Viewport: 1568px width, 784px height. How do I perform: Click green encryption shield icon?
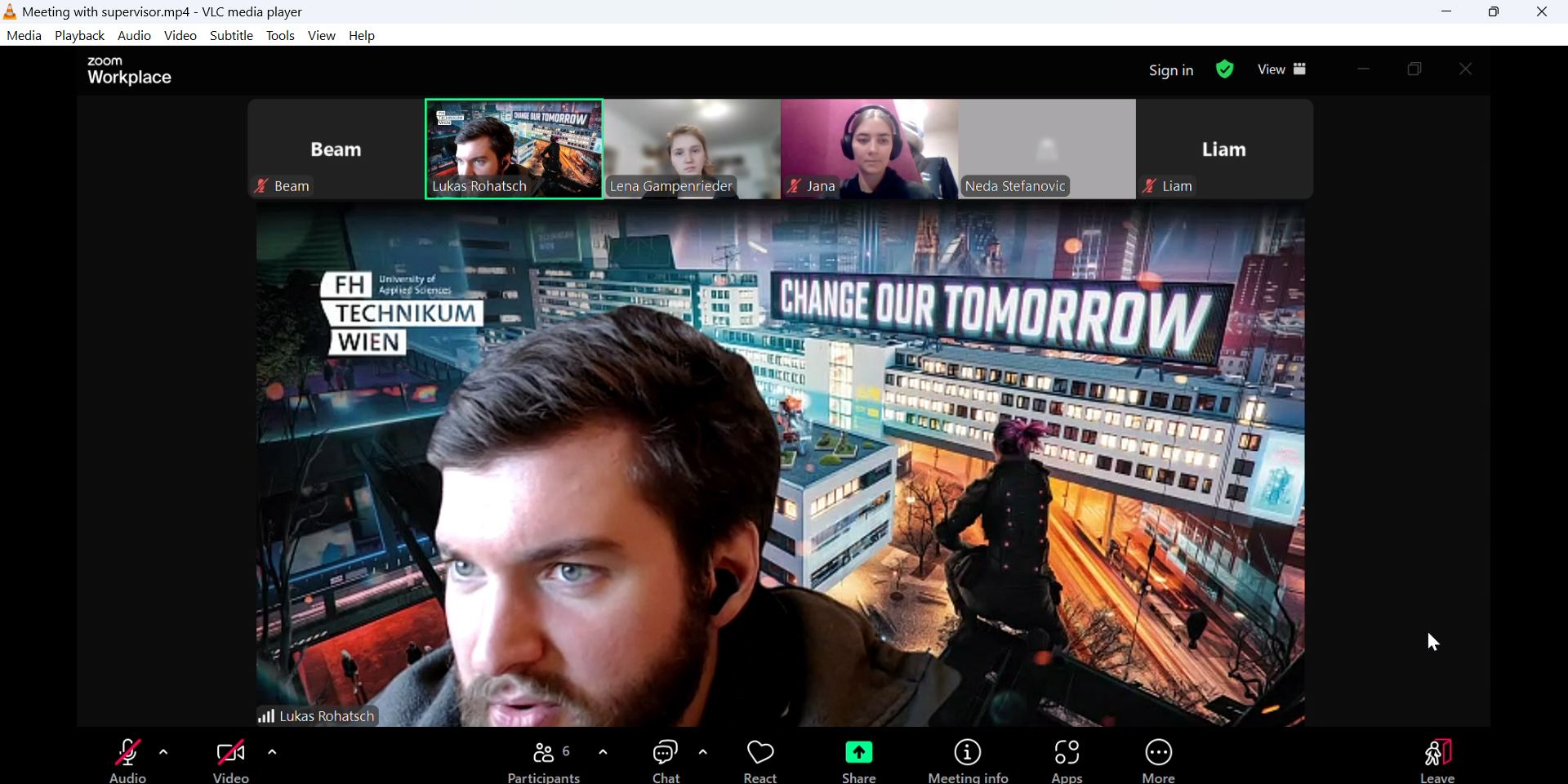[x=1225, y=69]
